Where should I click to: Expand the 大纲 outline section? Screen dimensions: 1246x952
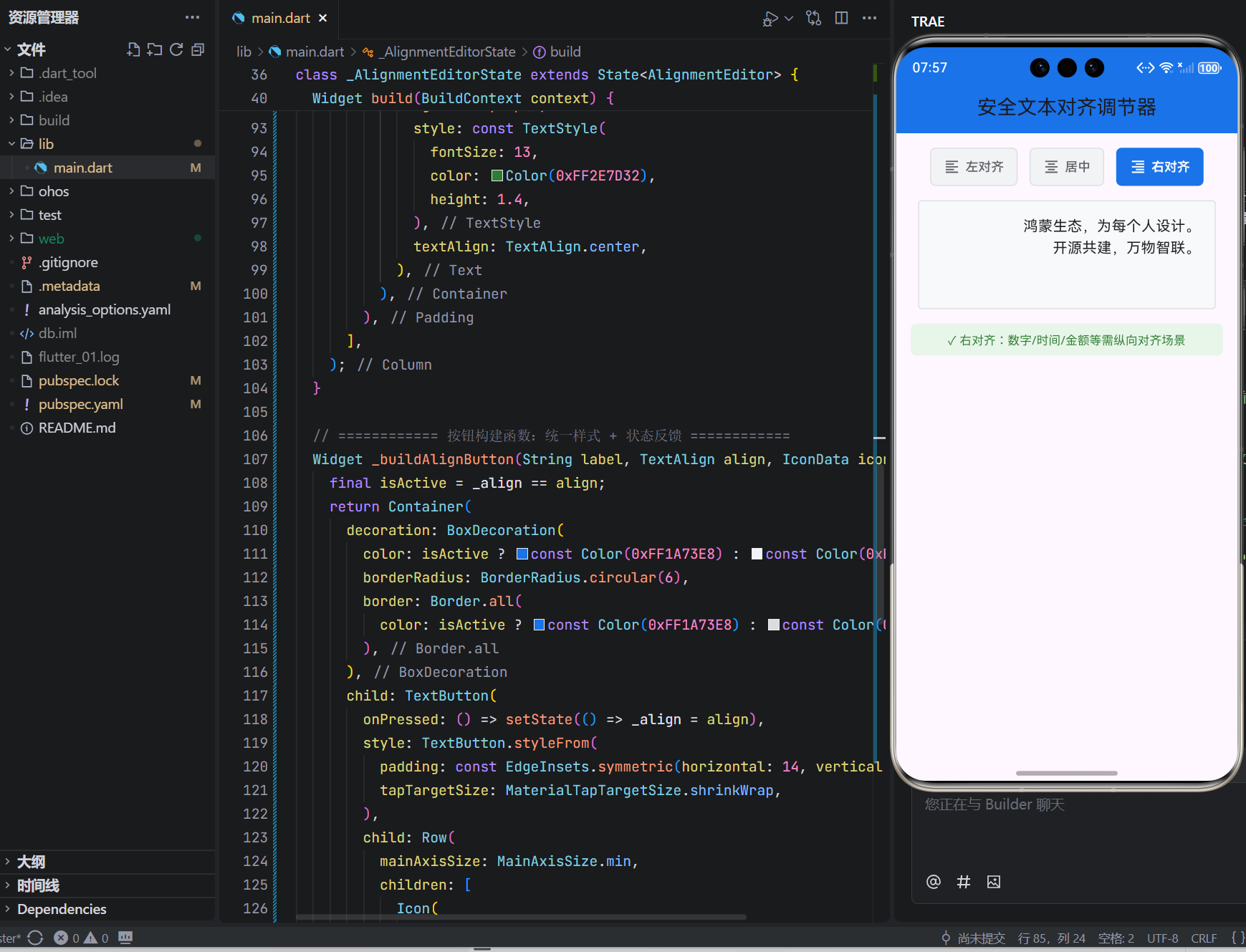coord(107,862)
